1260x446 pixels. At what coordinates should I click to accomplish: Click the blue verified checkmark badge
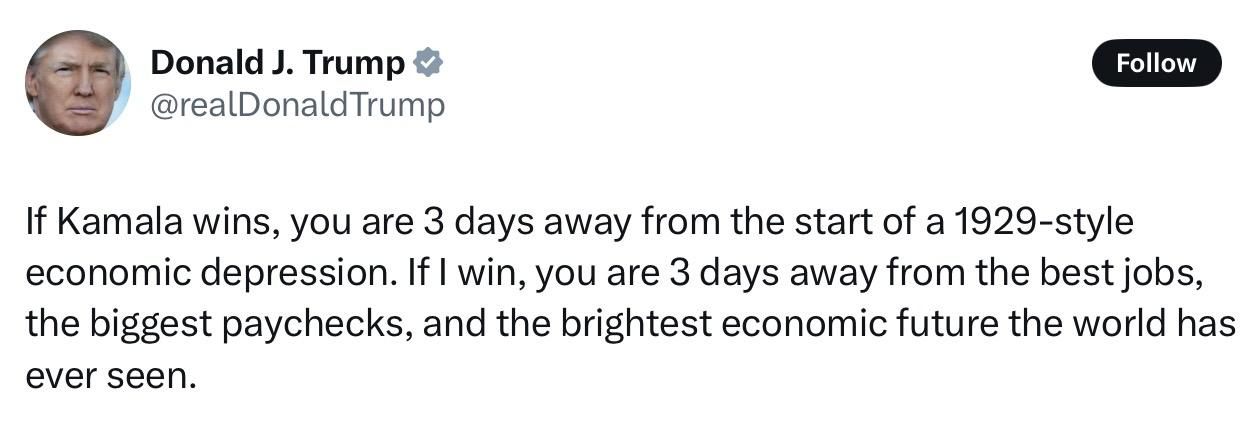(x=429, y=63)
